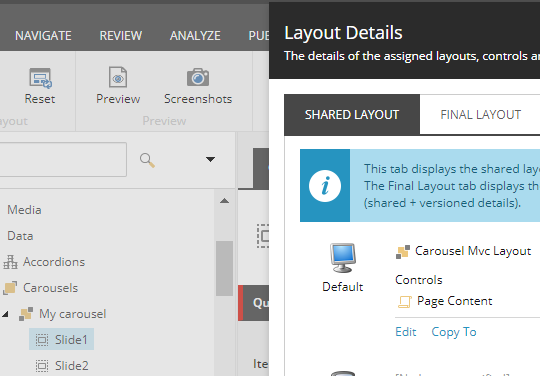Click the Reset layout icon
This screenshot has width=540, height=376.
point(40,78)
